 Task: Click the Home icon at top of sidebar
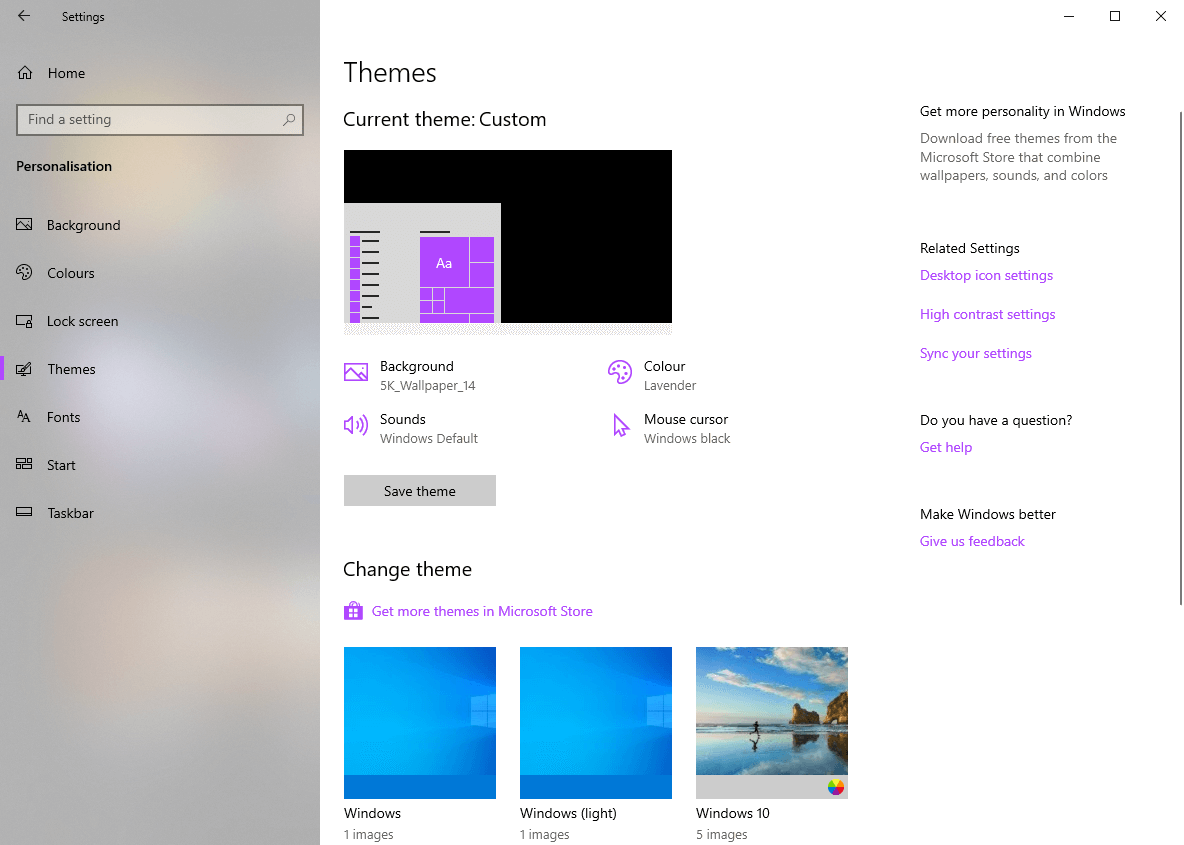point(24,72)
